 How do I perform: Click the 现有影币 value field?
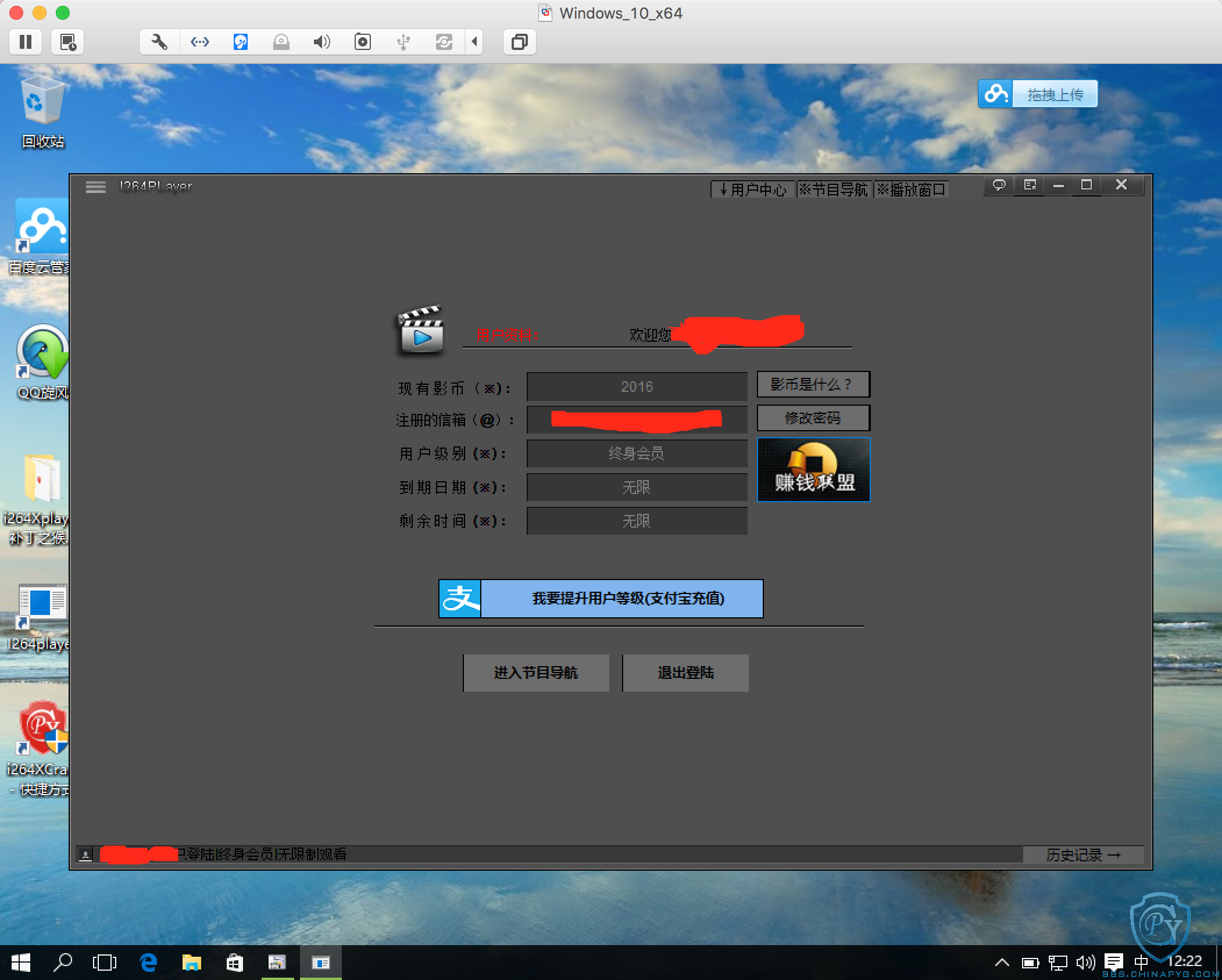(637, 387)
